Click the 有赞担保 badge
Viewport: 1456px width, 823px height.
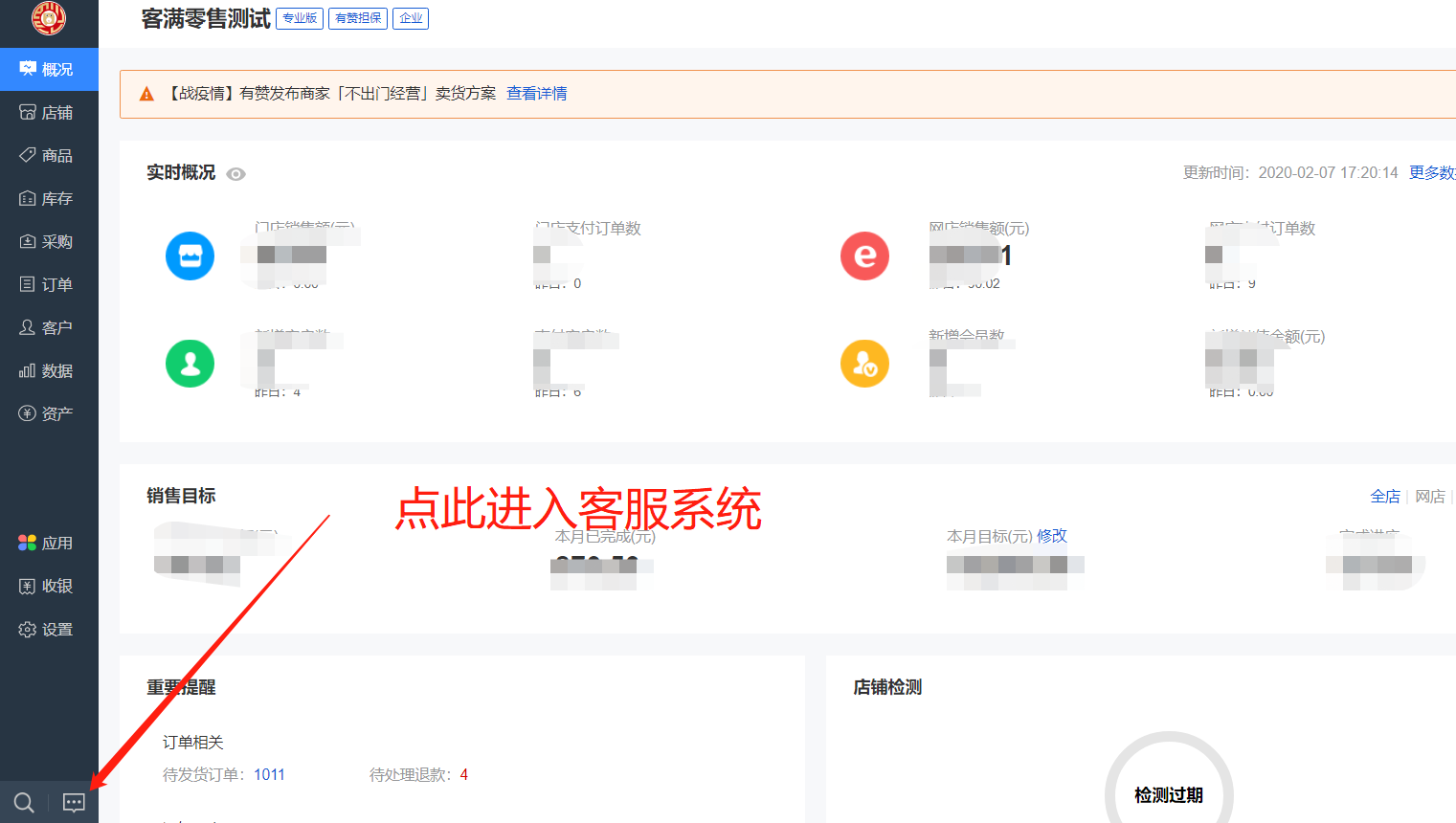click(358, 18)
